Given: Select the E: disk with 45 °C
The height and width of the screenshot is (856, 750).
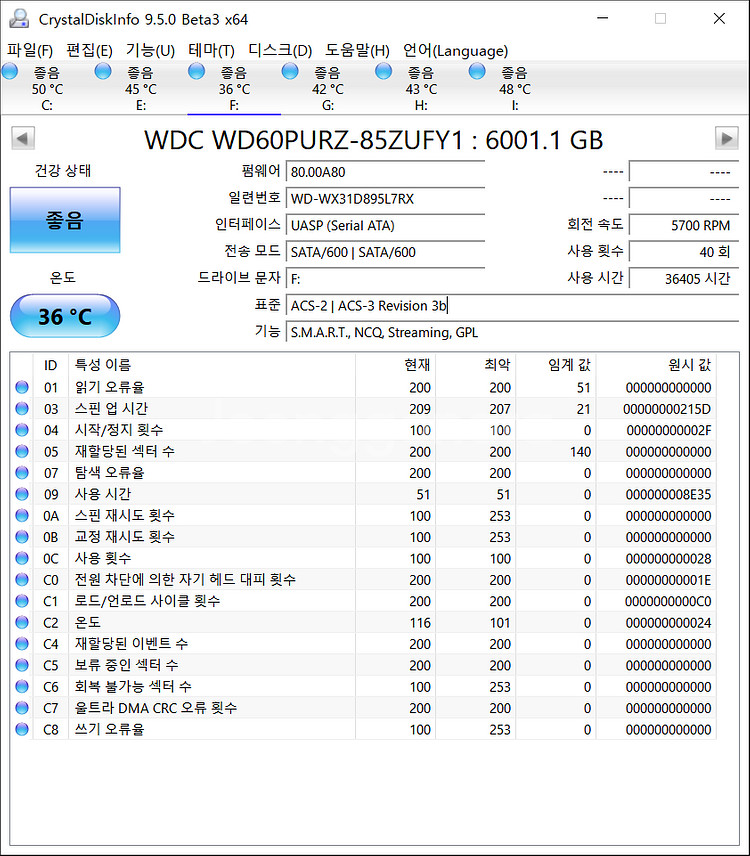Looking at the screenshot, I should pyautogui.click(x=141, y=88).
